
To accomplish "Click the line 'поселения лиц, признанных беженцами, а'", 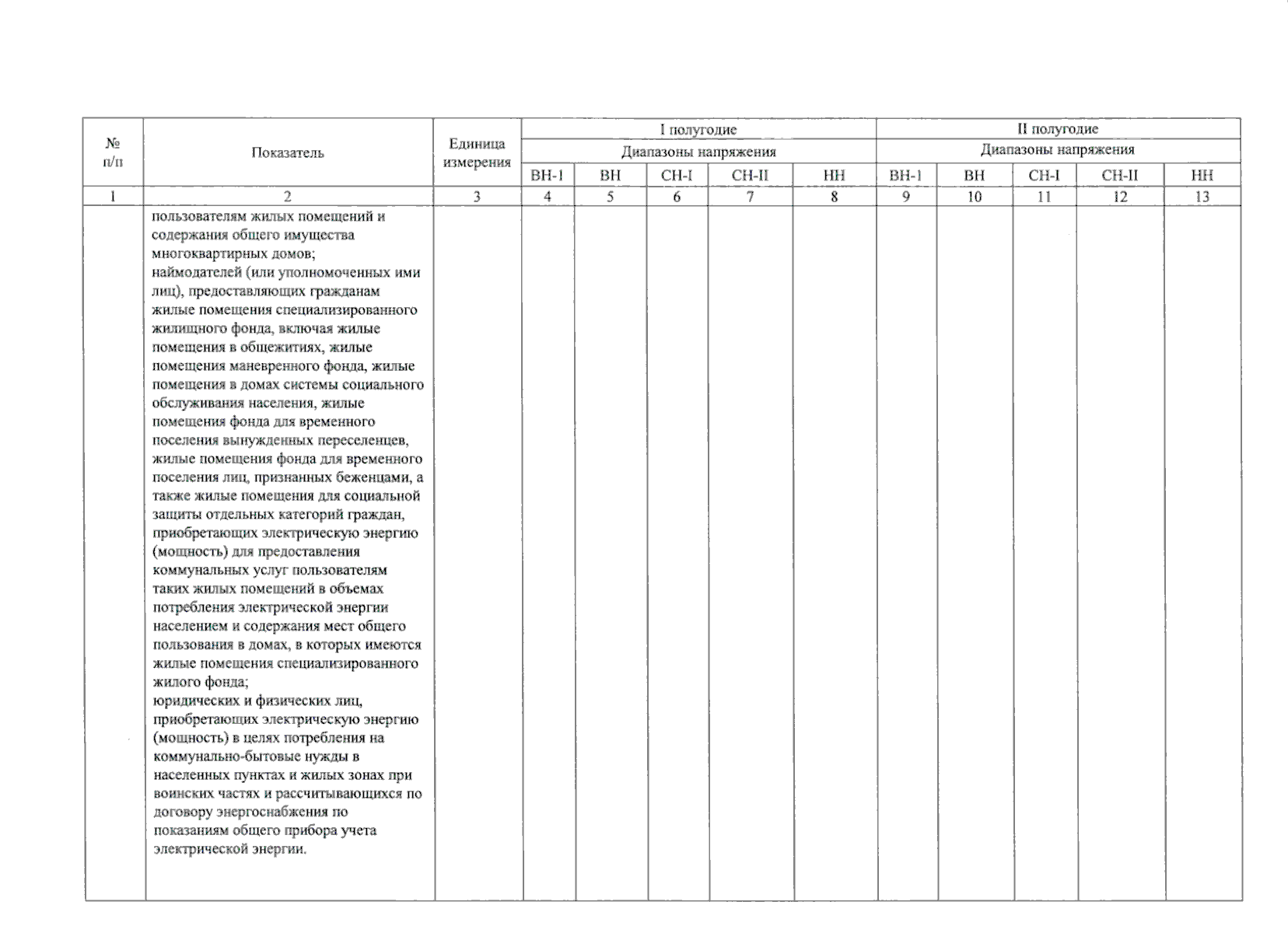I will [288, 477].
